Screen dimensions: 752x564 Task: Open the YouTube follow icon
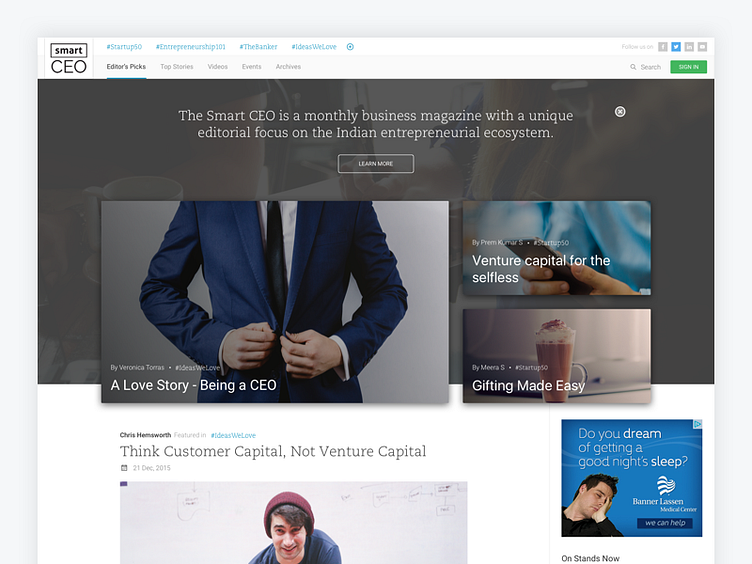click(x=702, y=47)
